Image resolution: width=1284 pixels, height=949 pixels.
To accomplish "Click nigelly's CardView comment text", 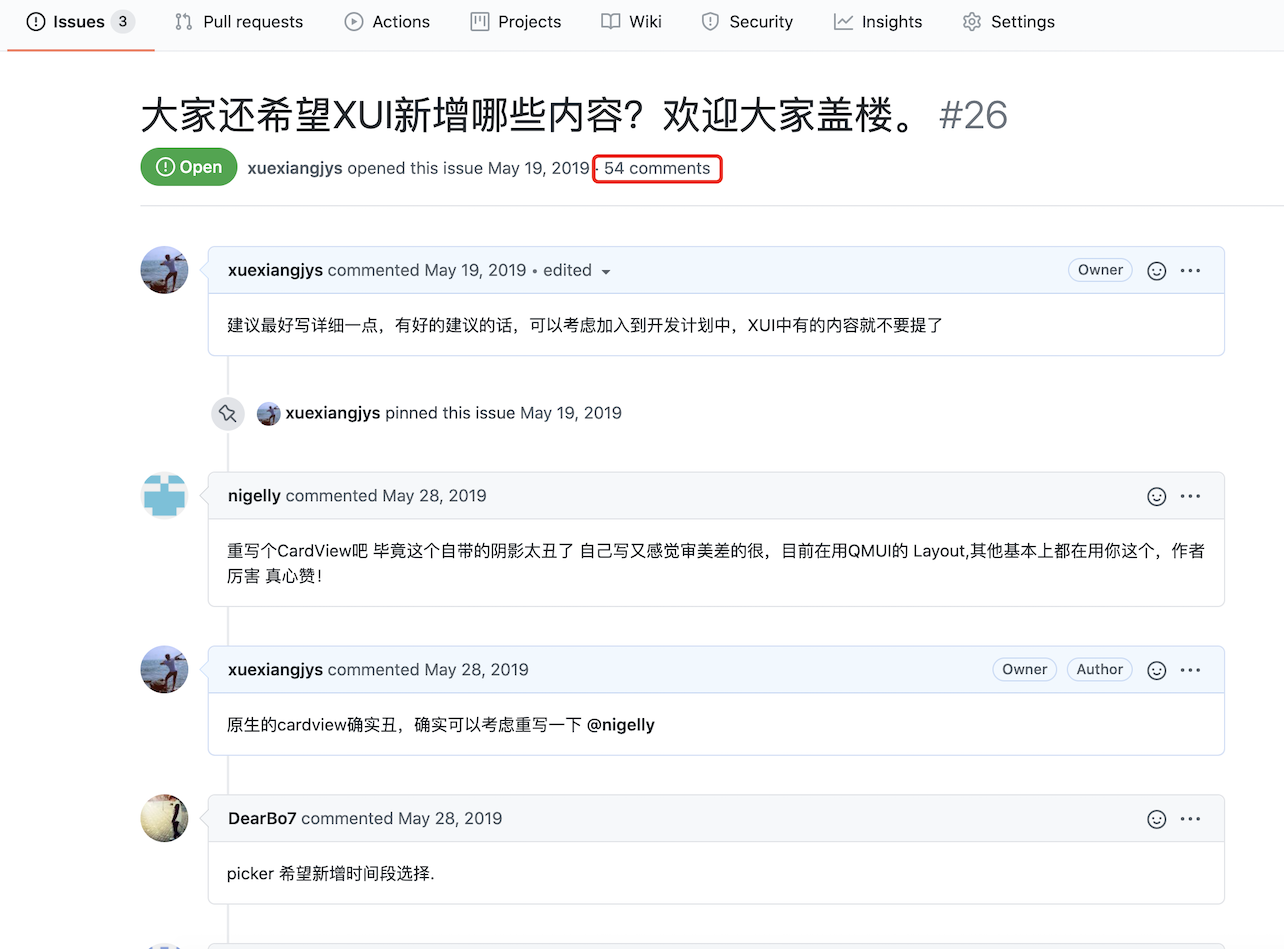I will click(716, 564).
